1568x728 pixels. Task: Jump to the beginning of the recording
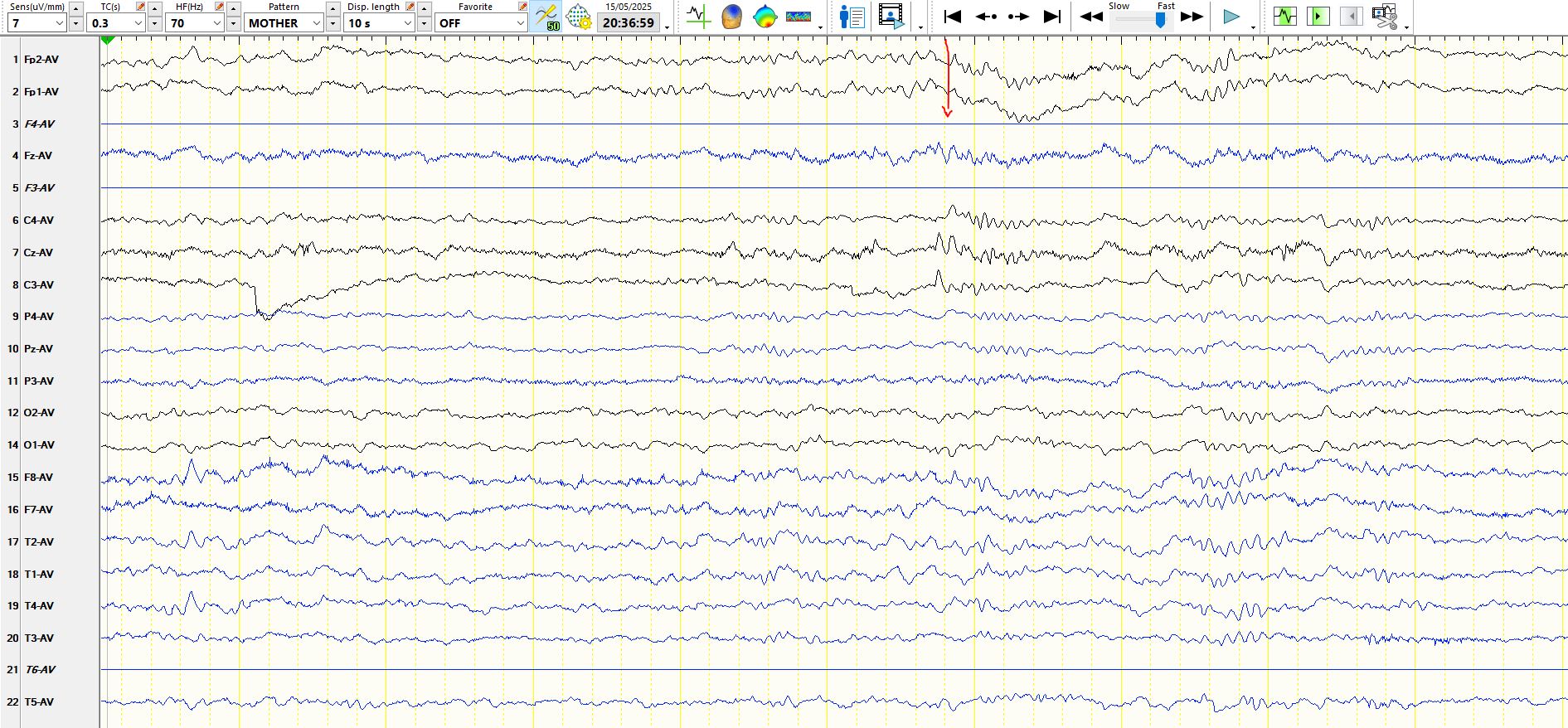point(953,16)
